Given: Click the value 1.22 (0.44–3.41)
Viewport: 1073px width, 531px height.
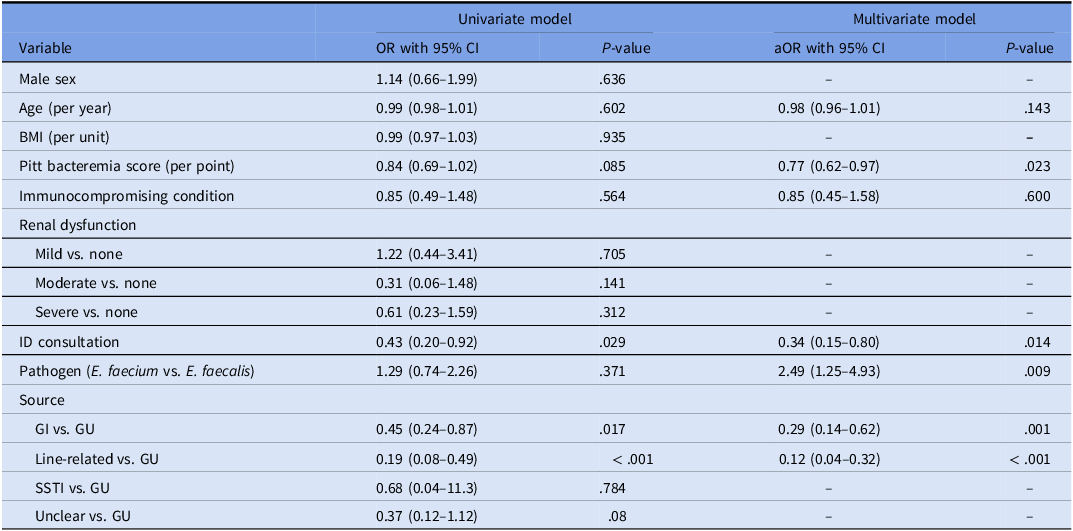Looking at the screenshot, I should pos(426,255).
